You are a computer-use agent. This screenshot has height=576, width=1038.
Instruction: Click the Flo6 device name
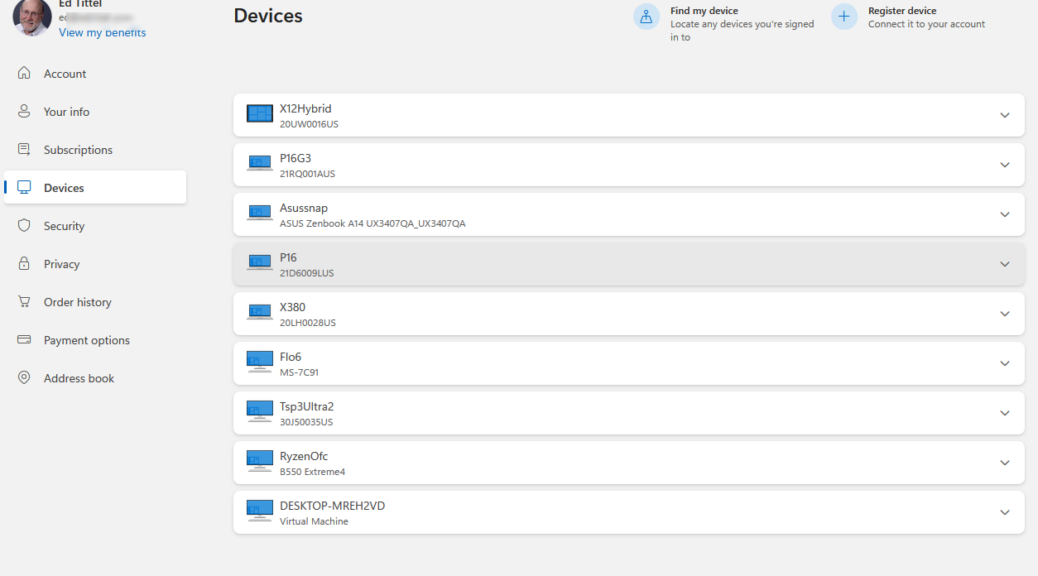click(290, 357)
